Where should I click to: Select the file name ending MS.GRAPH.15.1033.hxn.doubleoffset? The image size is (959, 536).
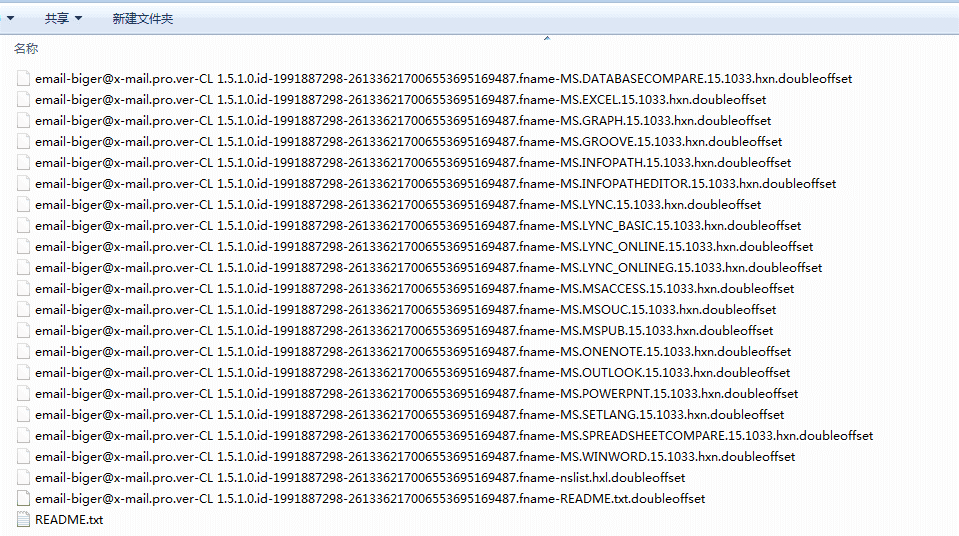pos(403,121)
